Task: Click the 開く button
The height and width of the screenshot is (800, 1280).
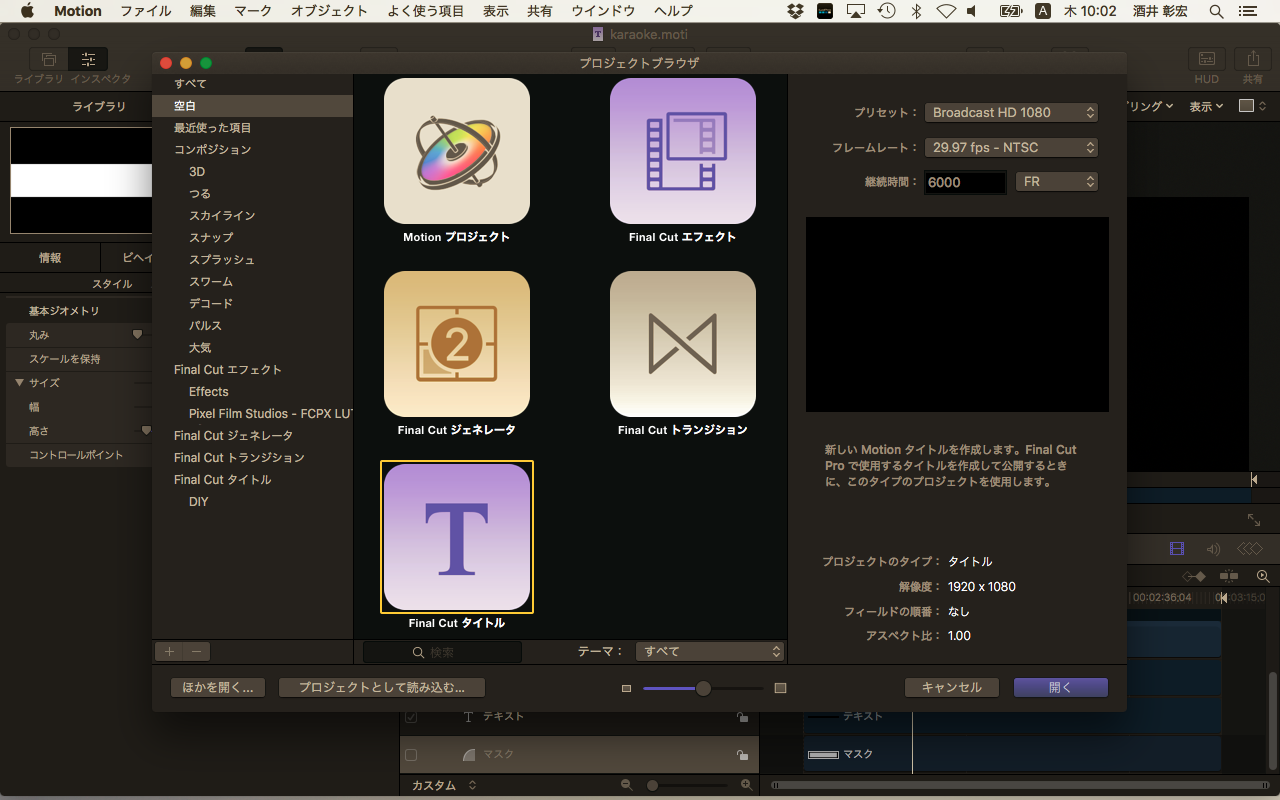Action: pos(1060,687)
